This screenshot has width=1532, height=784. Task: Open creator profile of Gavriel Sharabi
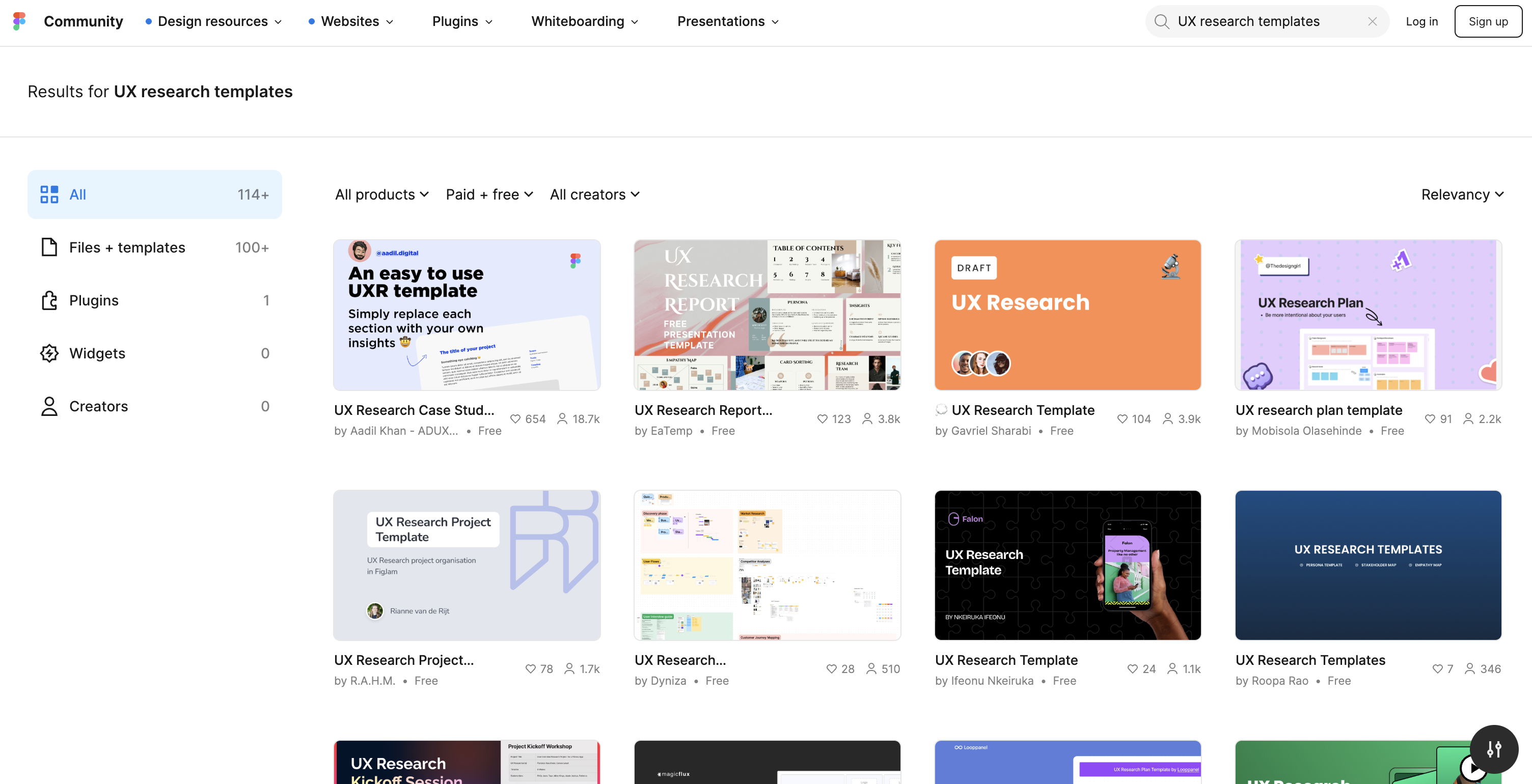point(991,431)
